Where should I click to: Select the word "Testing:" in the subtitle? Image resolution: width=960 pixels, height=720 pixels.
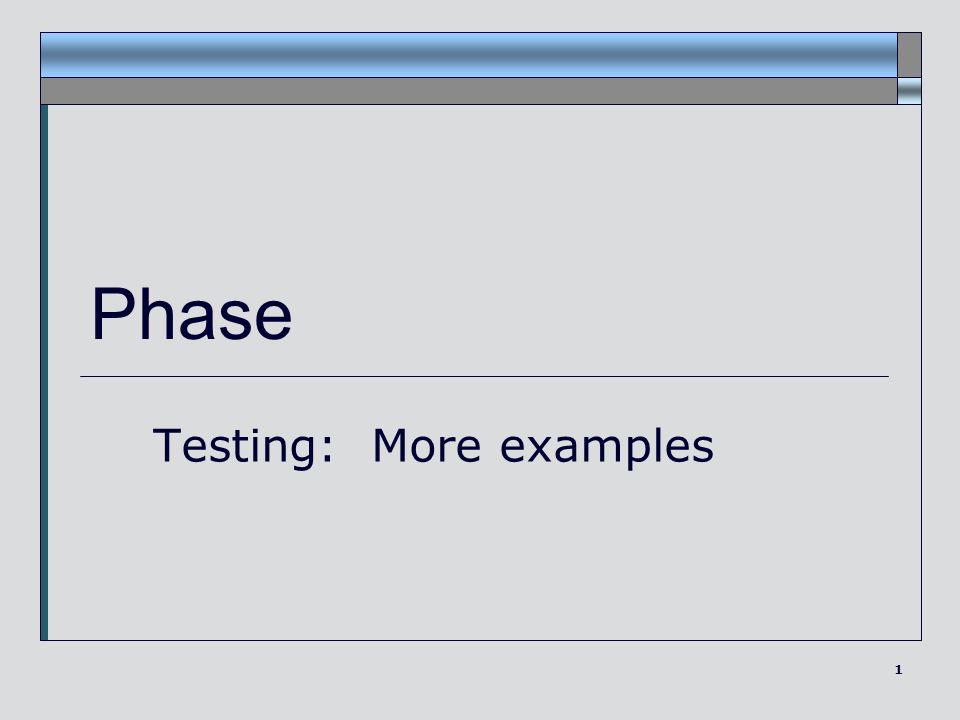[x=243, y=448]
